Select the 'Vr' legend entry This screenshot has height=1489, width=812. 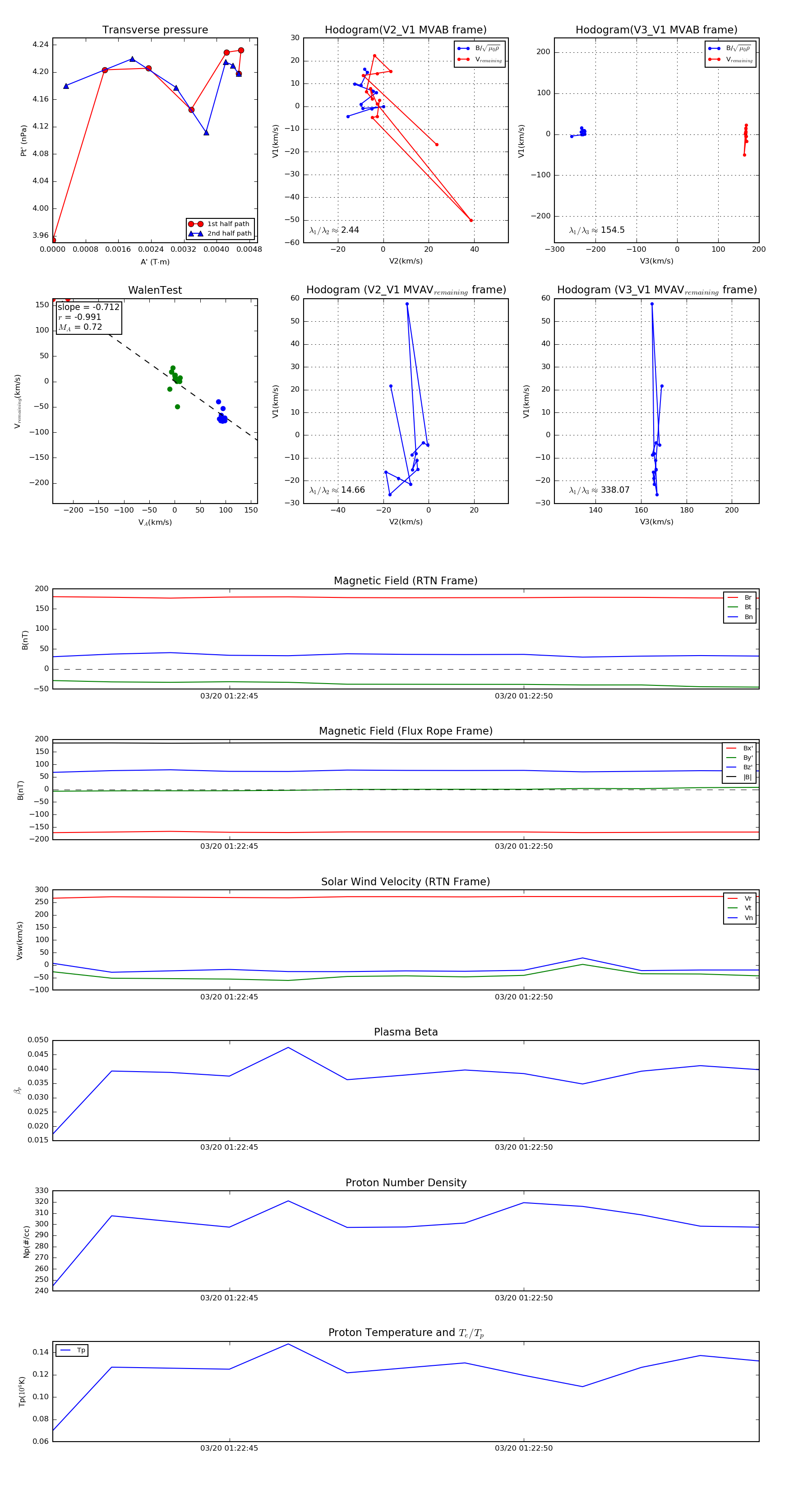point(740,898)
